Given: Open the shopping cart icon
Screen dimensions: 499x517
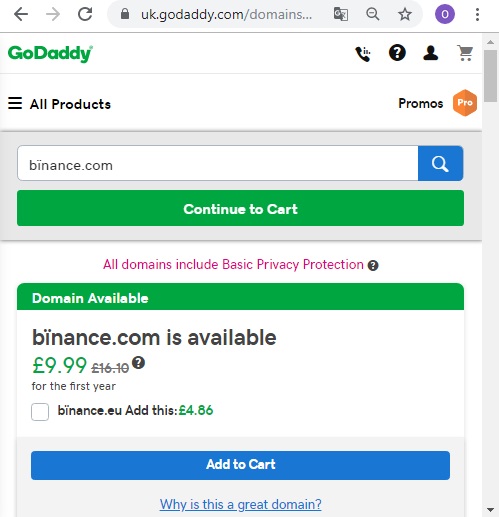Looking at the screenshot, I should (x=465, y=53).
